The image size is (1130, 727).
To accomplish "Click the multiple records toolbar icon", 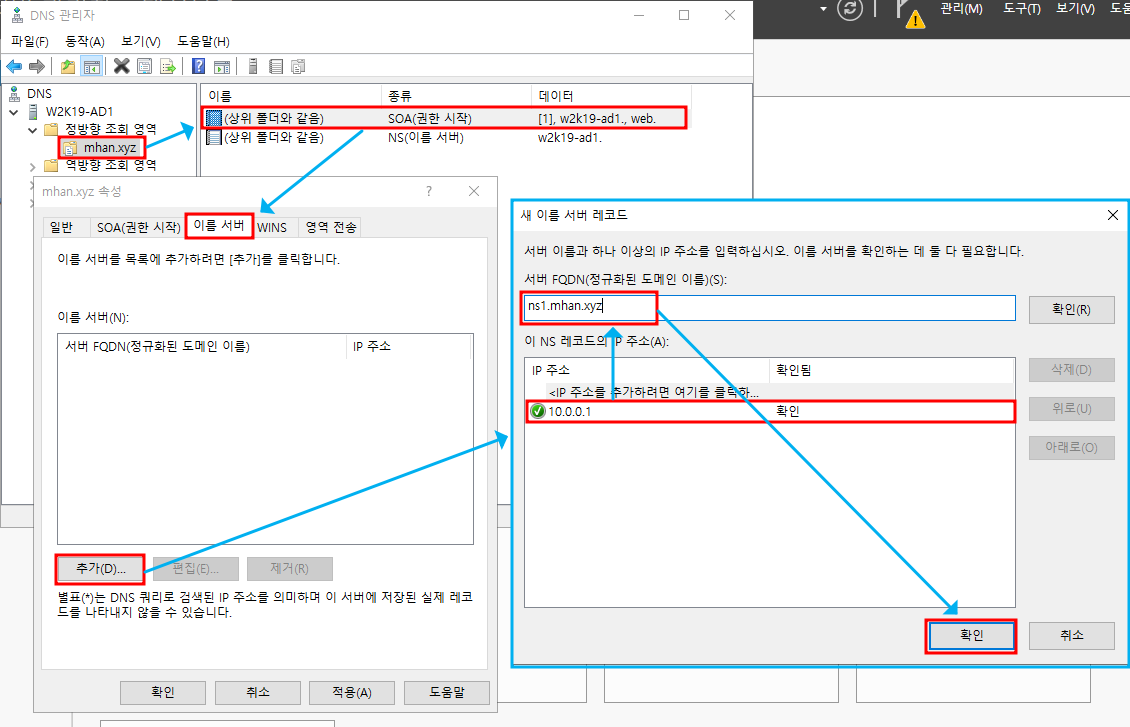I will (298, 67).
